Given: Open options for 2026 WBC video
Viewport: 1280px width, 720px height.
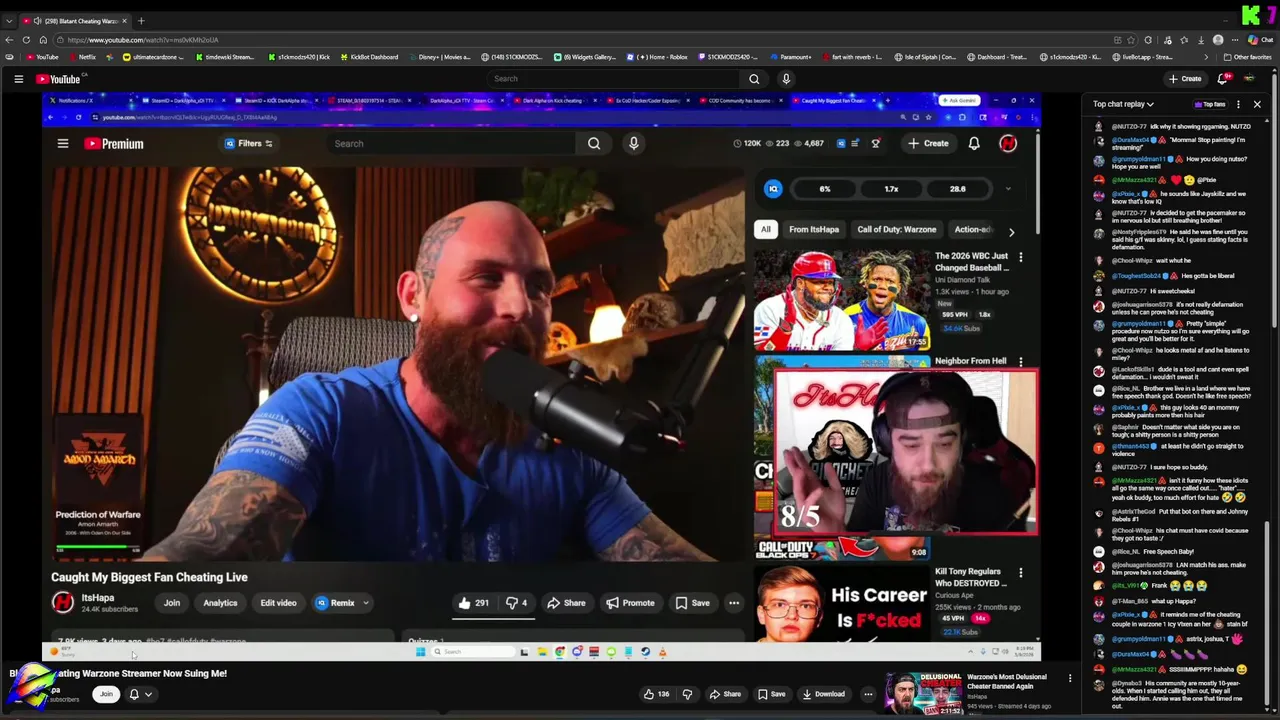Looking at the screenshot, I should click(1020, 257).
